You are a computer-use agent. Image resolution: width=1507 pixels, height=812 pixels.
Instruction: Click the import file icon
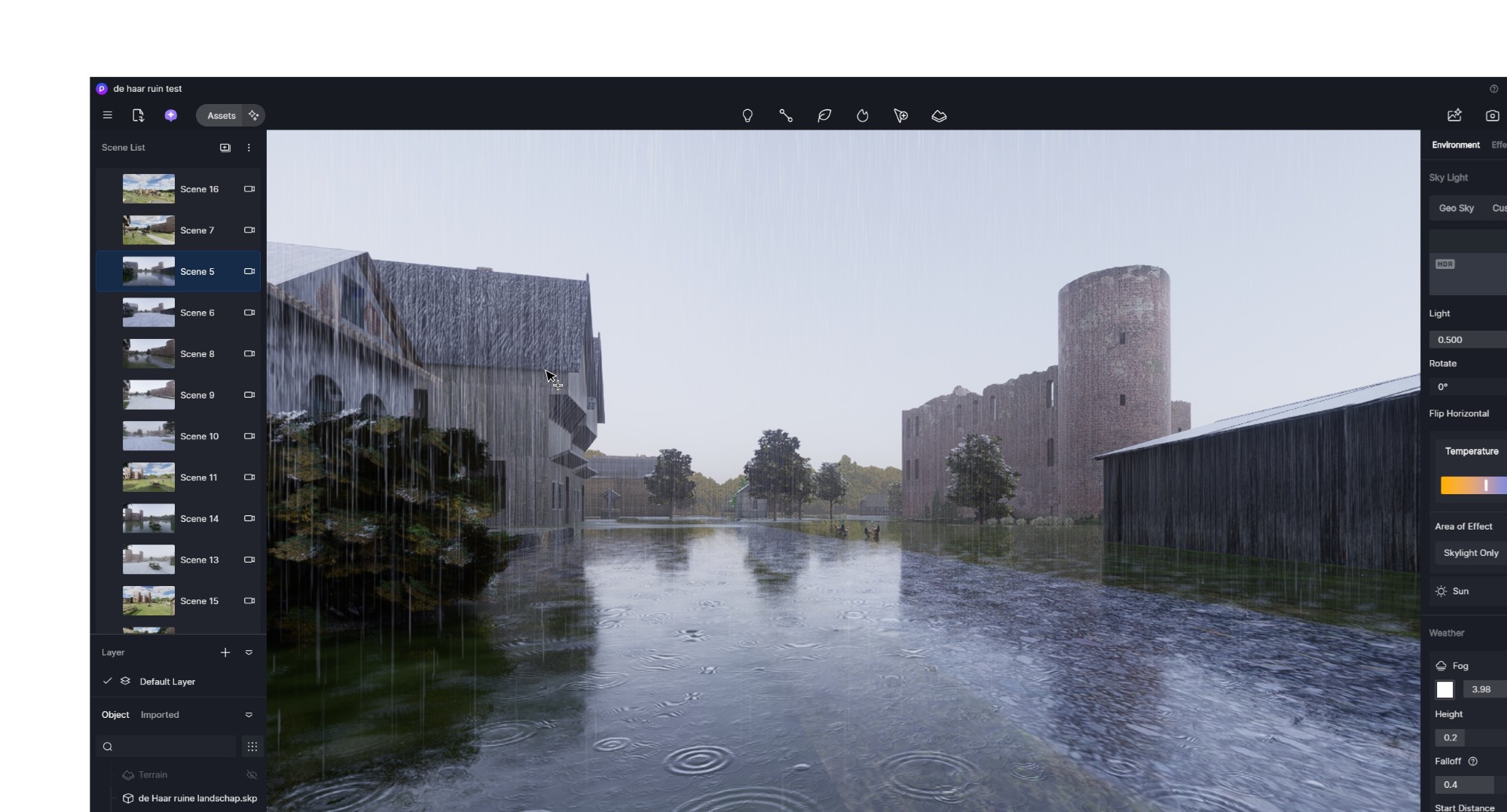point(138,115)
